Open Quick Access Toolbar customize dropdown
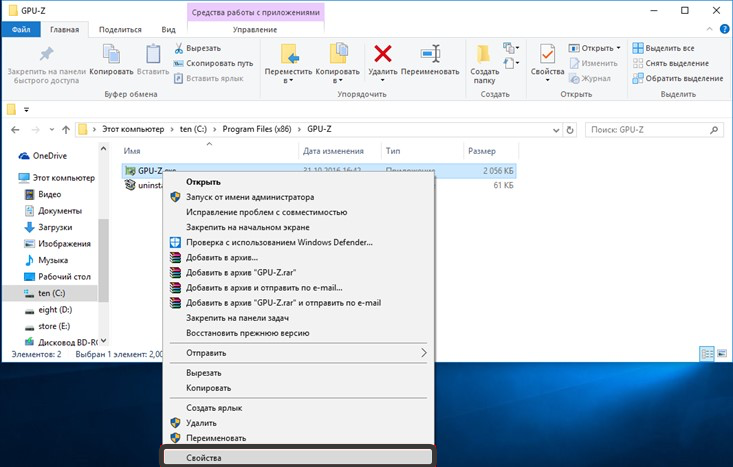This screenshot has height=467, width=733. (x=26, y=110)
